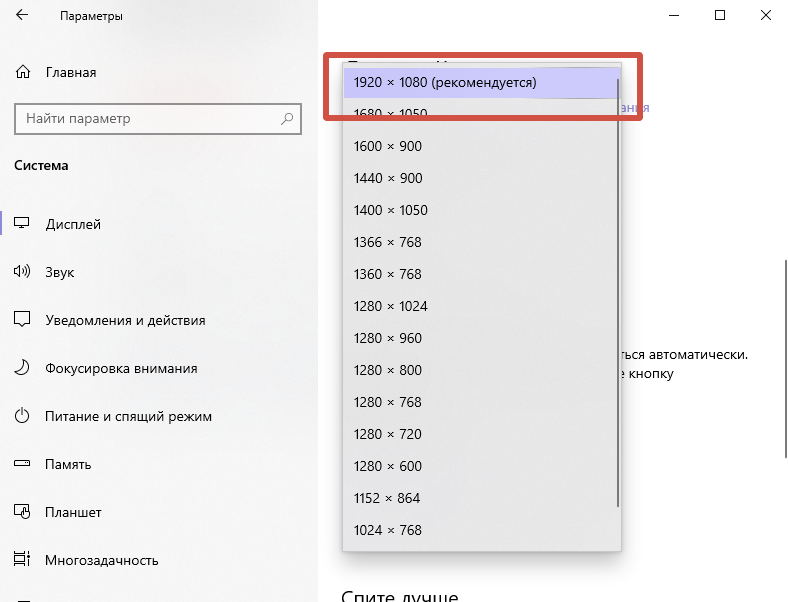Click the Питание и спящий режим icon
This screenshot has width=788, height=602.
pyautogui.click(x=22, y=416)
